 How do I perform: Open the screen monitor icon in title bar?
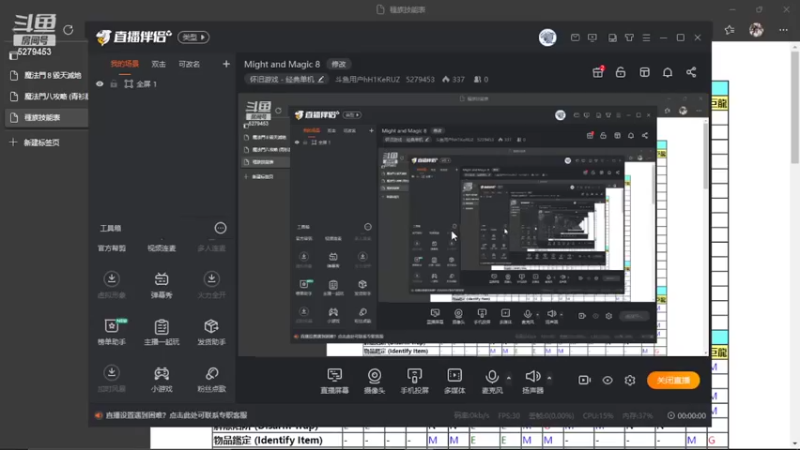[x=592, y=38]
